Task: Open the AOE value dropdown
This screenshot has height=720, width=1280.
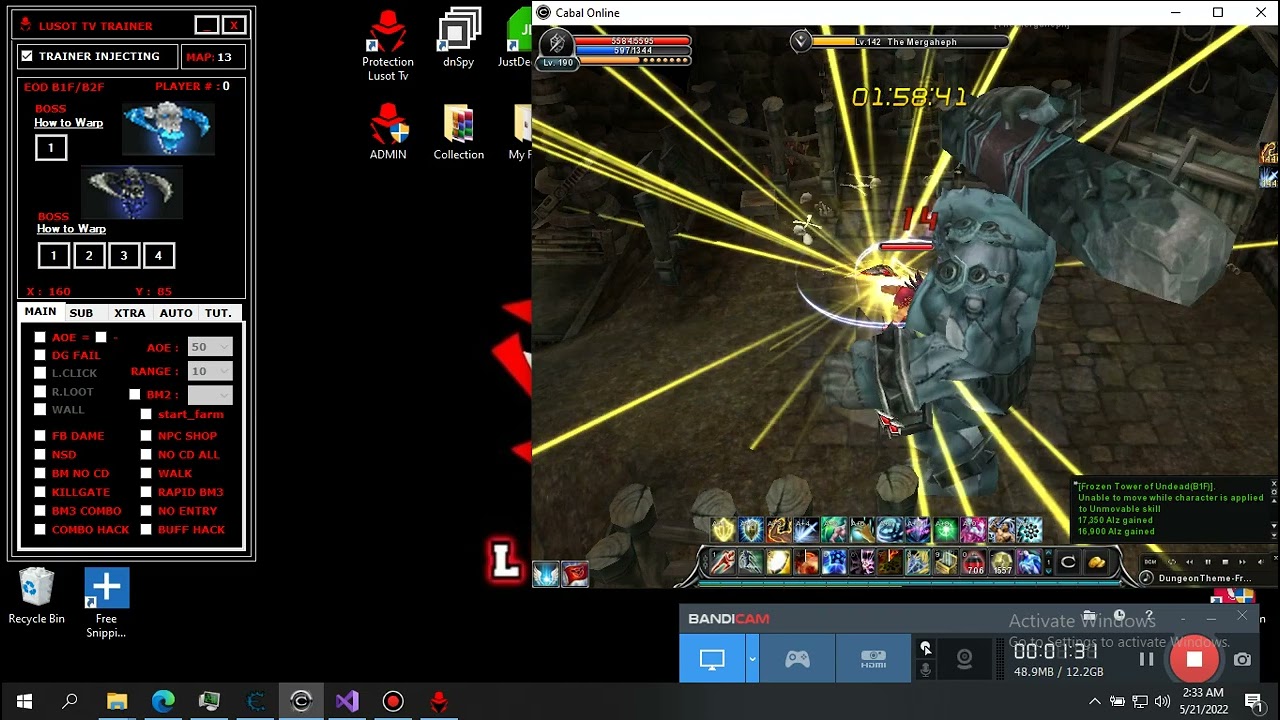Action: pos(210,347)
